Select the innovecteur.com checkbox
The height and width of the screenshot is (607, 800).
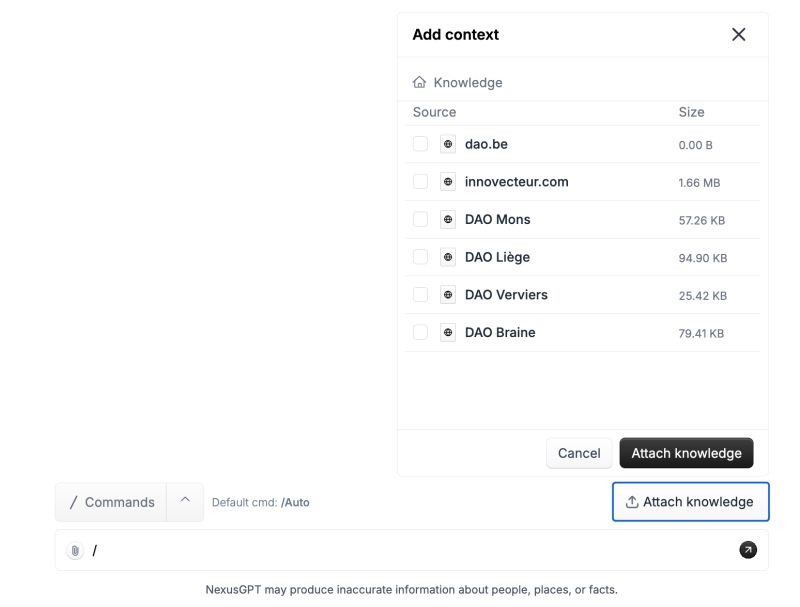pyautogui.click(x=420, y=182)
